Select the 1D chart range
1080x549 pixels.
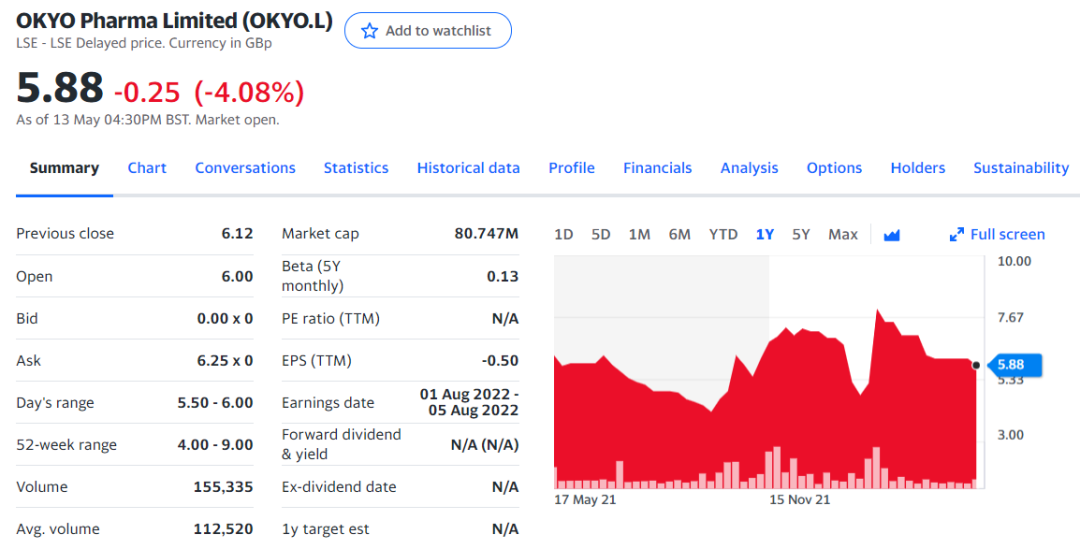point(564,235)
